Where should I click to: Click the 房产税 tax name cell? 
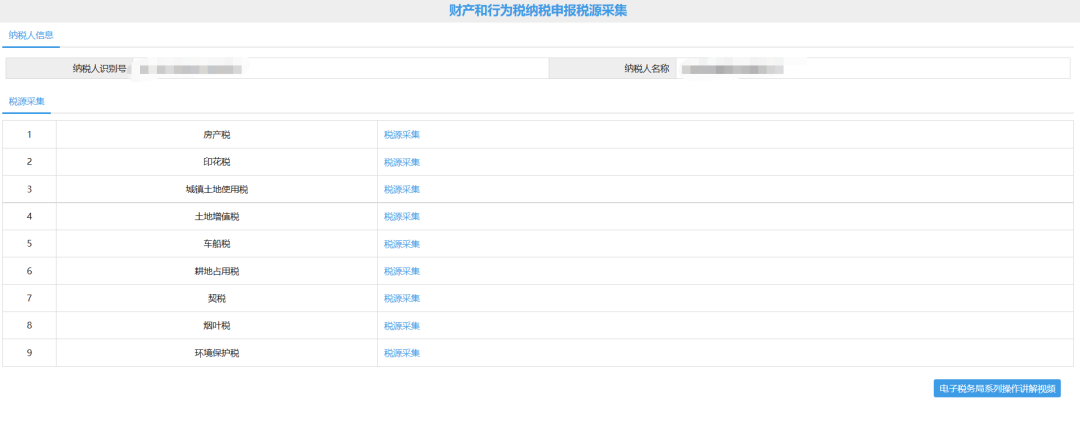pyautogui.click(x=216, y=135)
